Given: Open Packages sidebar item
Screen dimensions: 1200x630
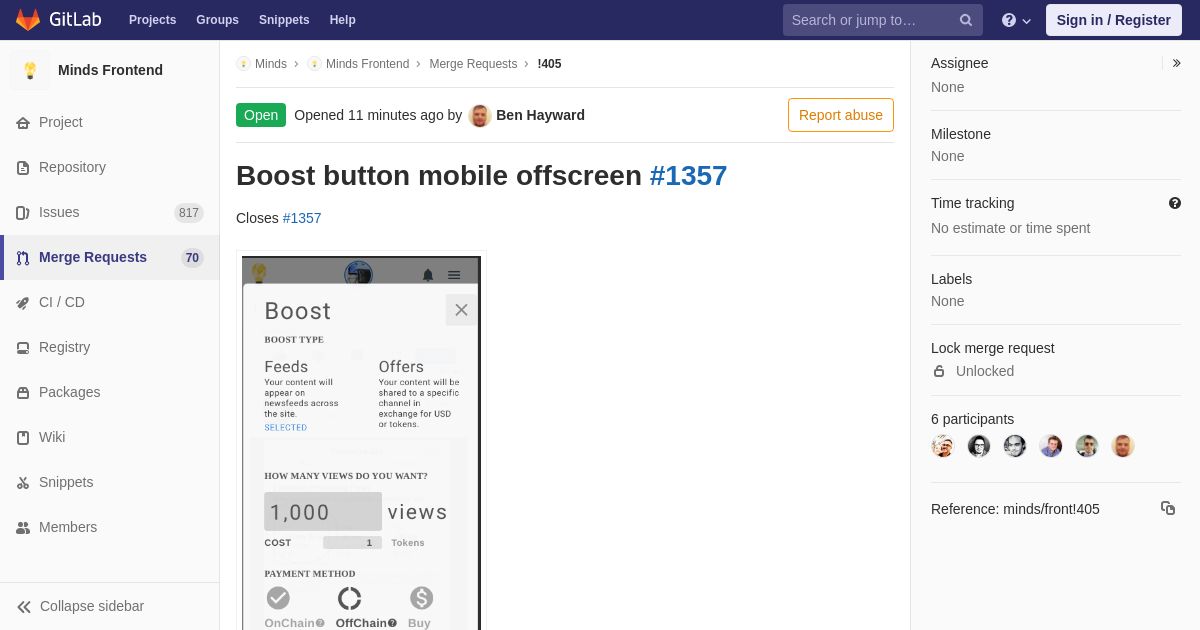Looking at the screenshot, I should [69, 392].
